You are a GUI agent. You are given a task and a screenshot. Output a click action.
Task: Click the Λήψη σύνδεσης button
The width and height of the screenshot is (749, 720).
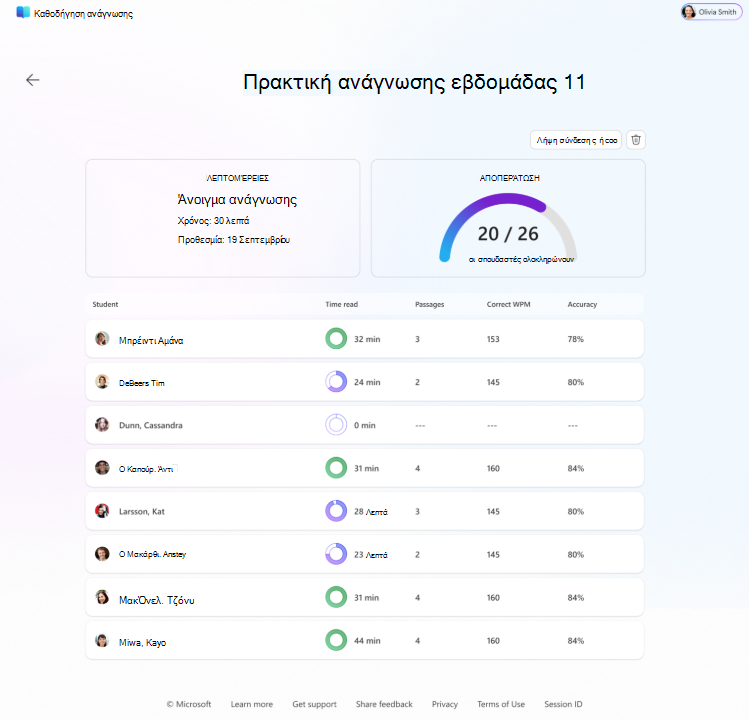point(576,140)
